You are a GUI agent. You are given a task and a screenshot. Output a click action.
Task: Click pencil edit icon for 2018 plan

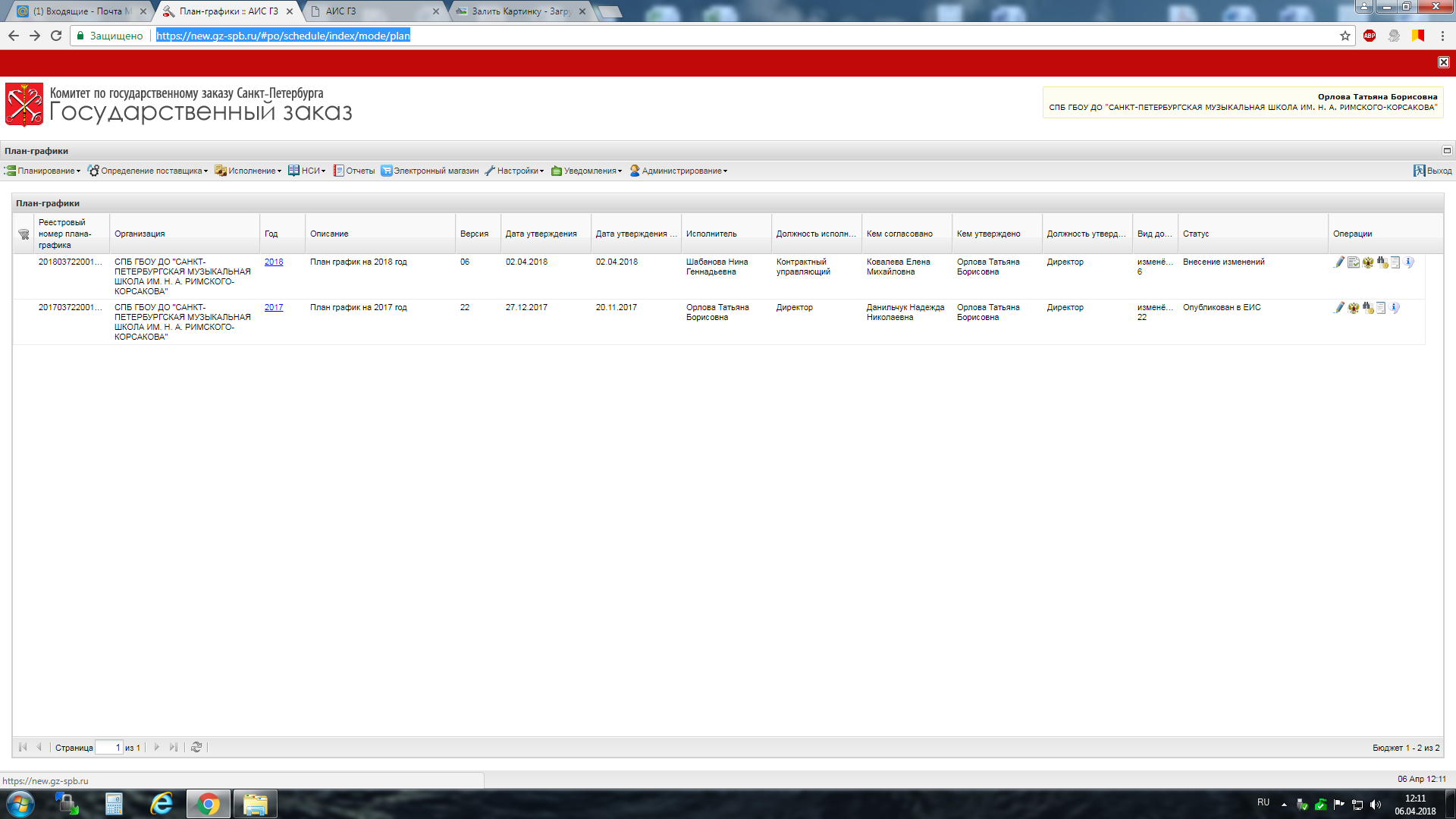(x=1339, y=262)
